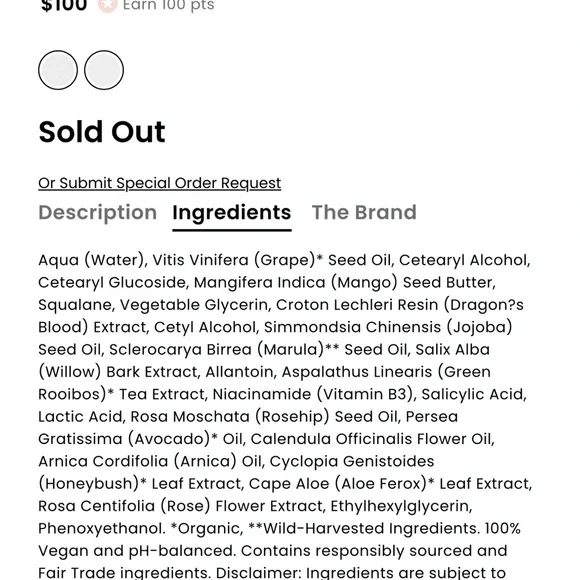
Task: Click the Niacinamide (Vitamin B3) text
Action: pyautogui.click(x=314, y=394)
